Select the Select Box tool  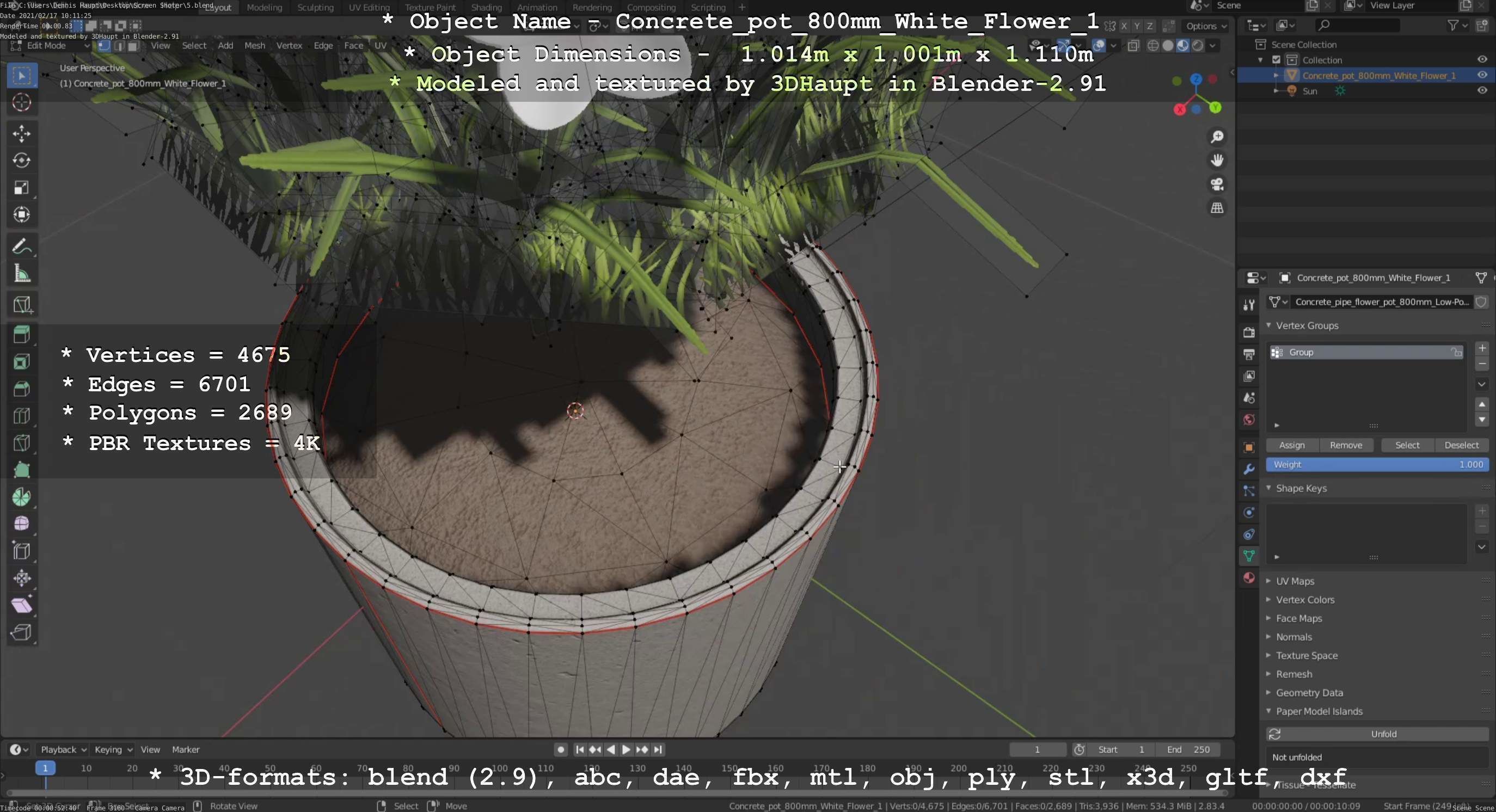21,76
